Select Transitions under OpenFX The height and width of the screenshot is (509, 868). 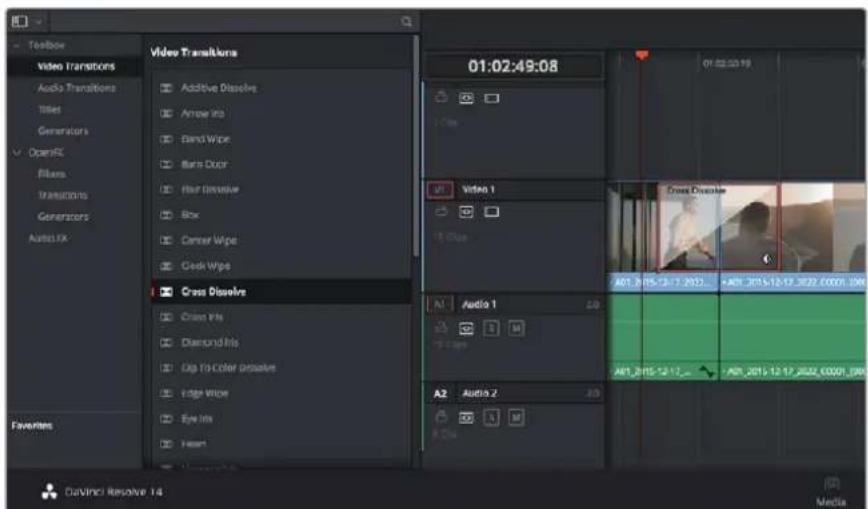[62, 196]
